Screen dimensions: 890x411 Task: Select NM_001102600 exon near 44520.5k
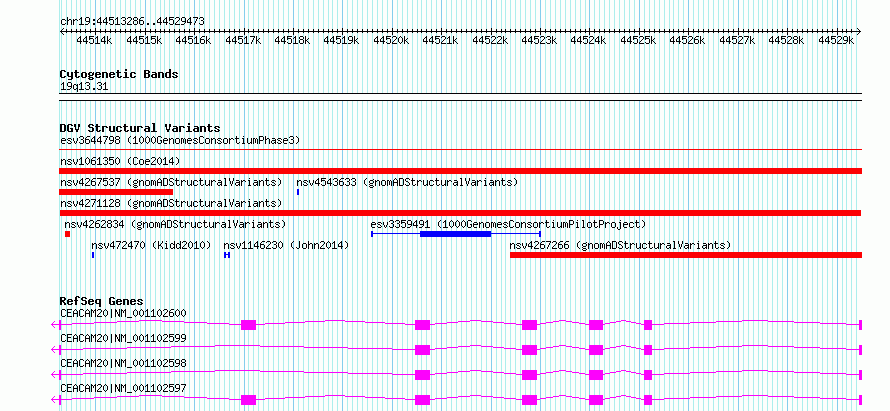point(422,325)
